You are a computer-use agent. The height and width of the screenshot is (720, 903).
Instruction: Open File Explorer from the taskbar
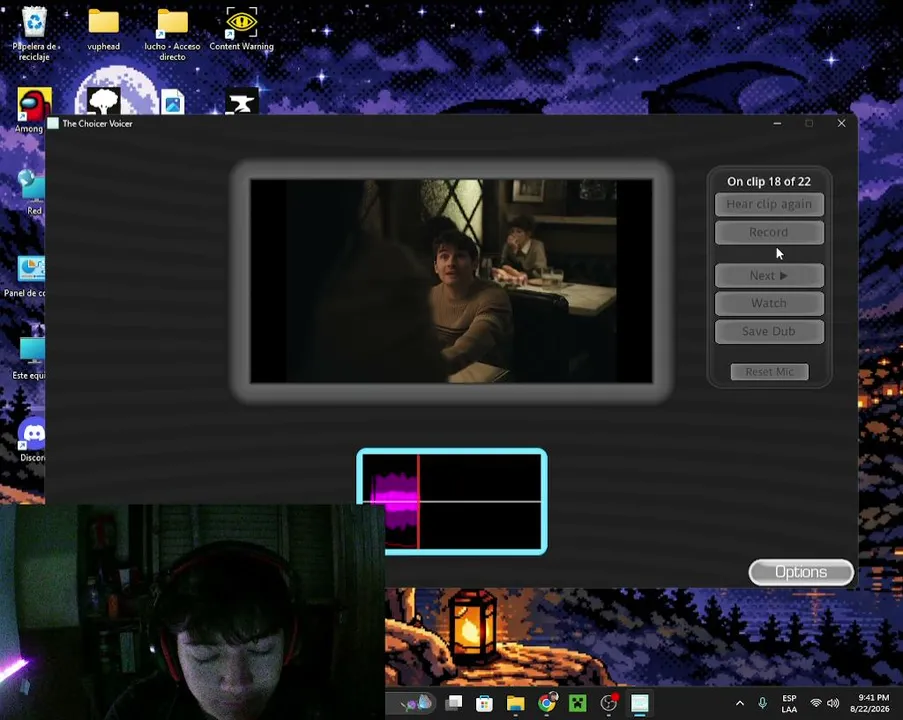point(515,703)
